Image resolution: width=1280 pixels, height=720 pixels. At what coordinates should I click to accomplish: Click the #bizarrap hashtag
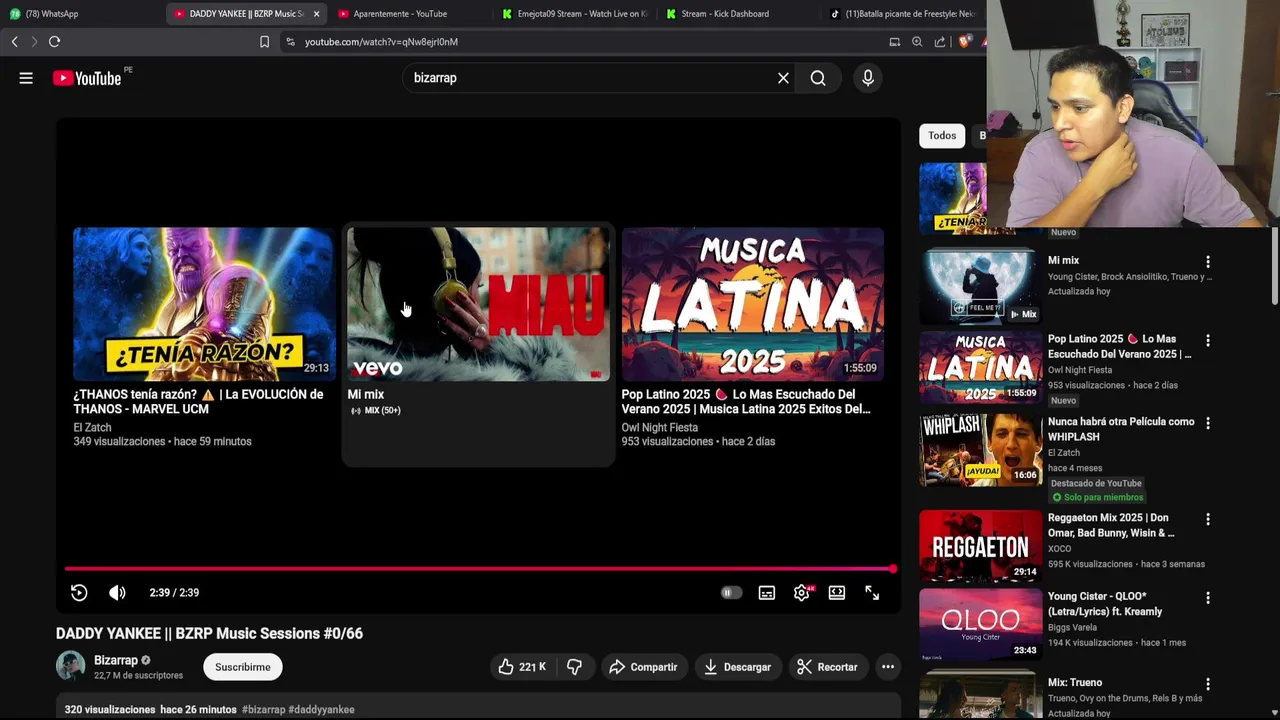tap(263, 710)
